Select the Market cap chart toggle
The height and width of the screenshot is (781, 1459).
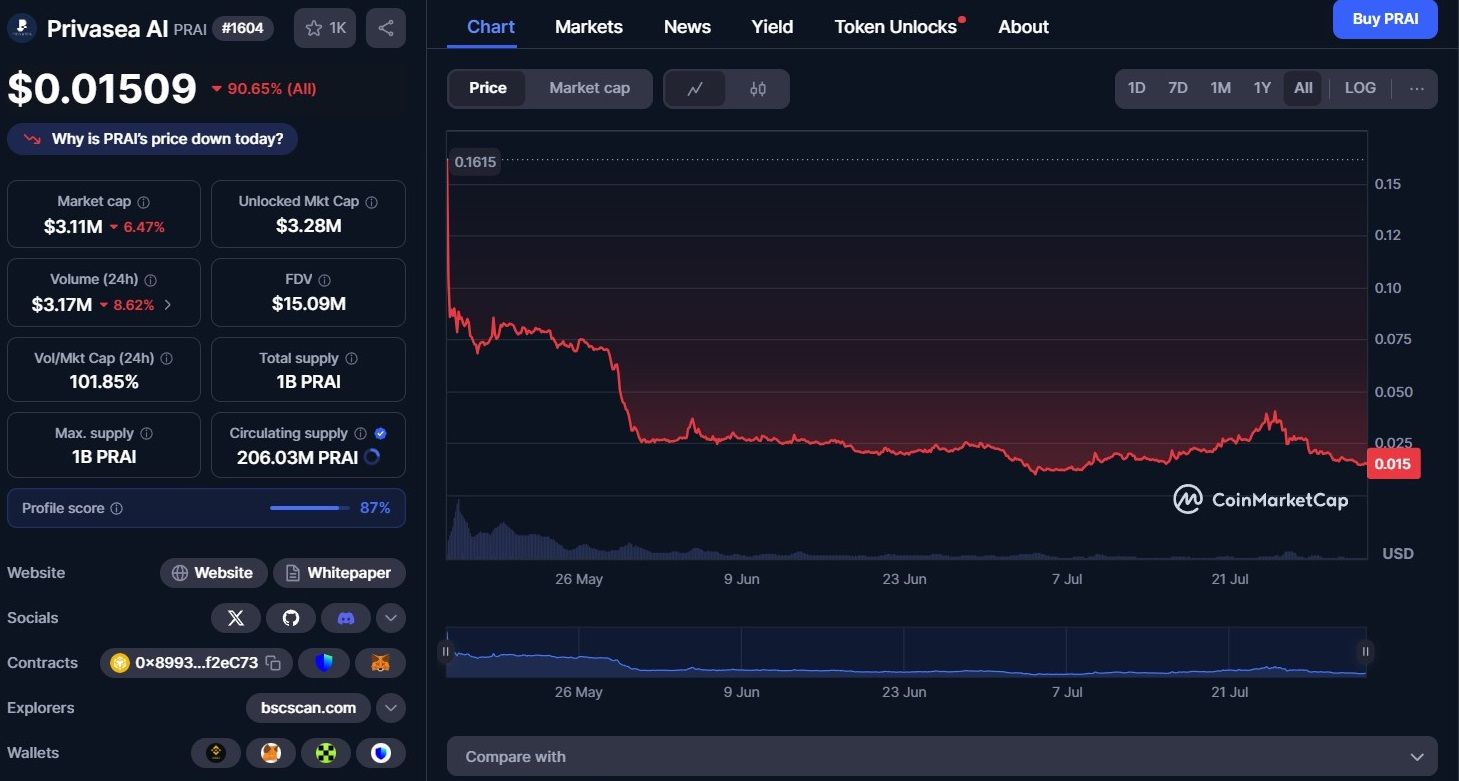pyautogui.click(x=590, y=88)
